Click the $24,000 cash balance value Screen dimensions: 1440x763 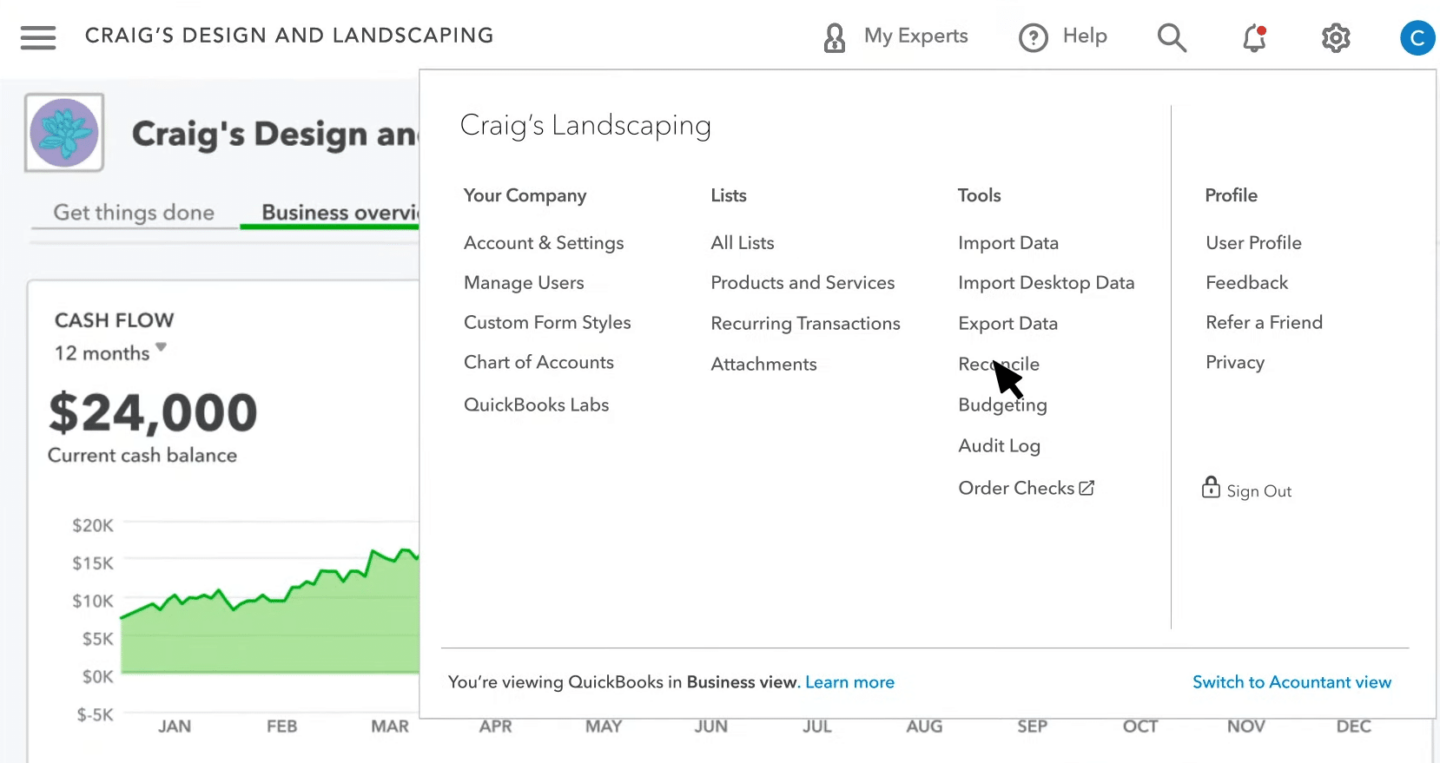pyautogui.click(x=153, y=412)
